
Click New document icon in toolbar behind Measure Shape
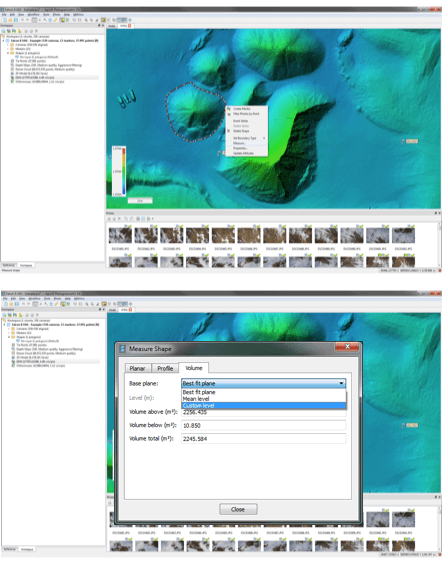click(5, 304)
